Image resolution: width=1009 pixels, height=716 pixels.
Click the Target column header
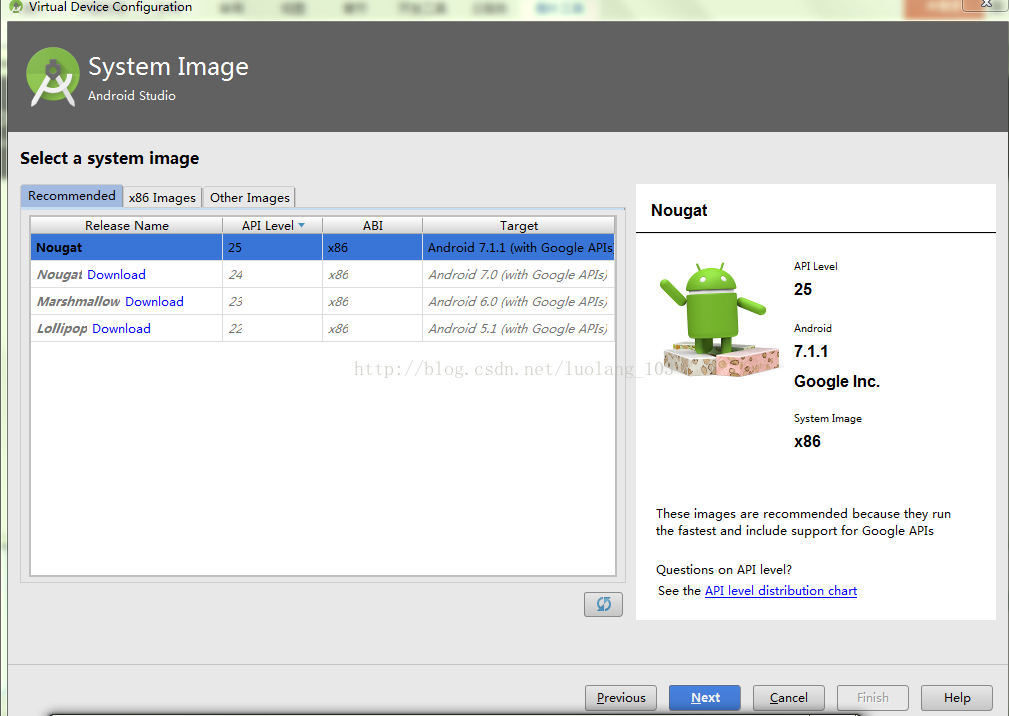[x=519, y=226]
